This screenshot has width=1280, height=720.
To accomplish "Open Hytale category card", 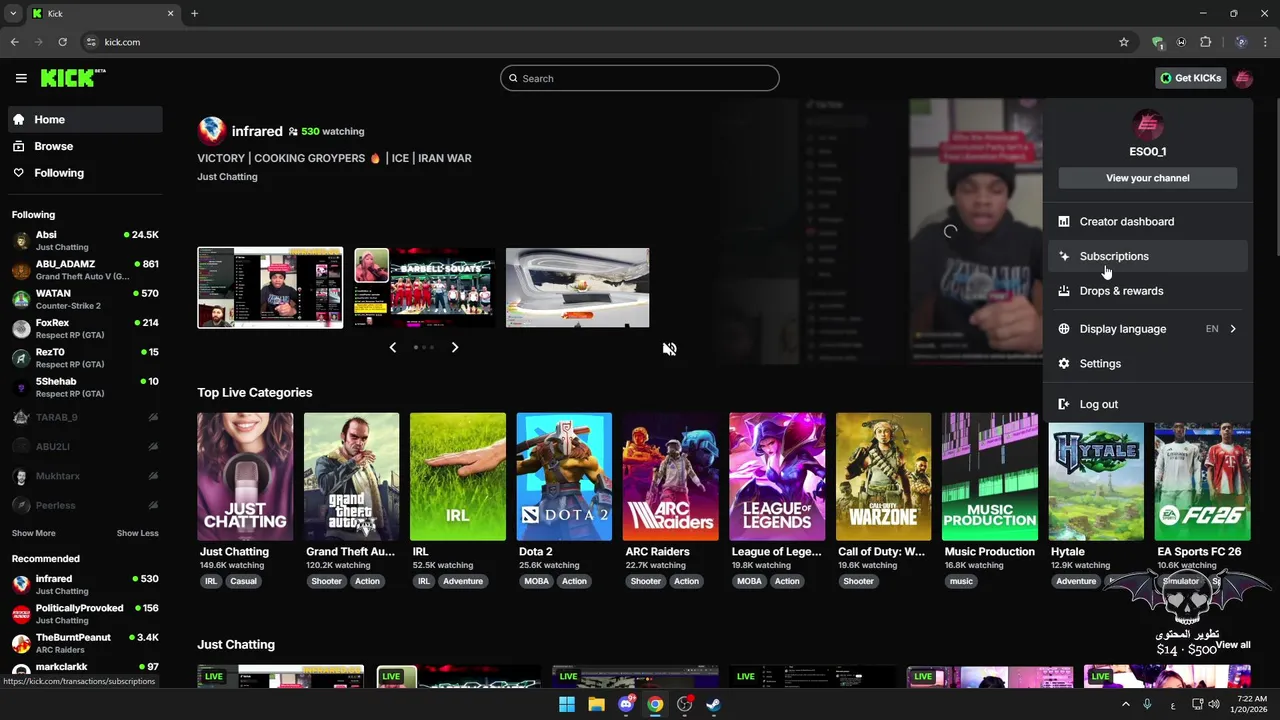I will pos(1096,481).
